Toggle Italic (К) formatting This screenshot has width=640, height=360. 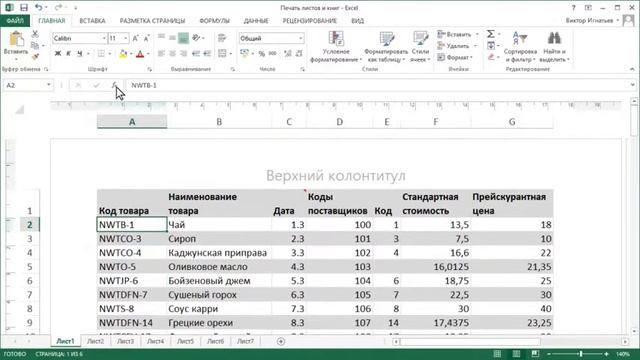(x=69, y=53)
